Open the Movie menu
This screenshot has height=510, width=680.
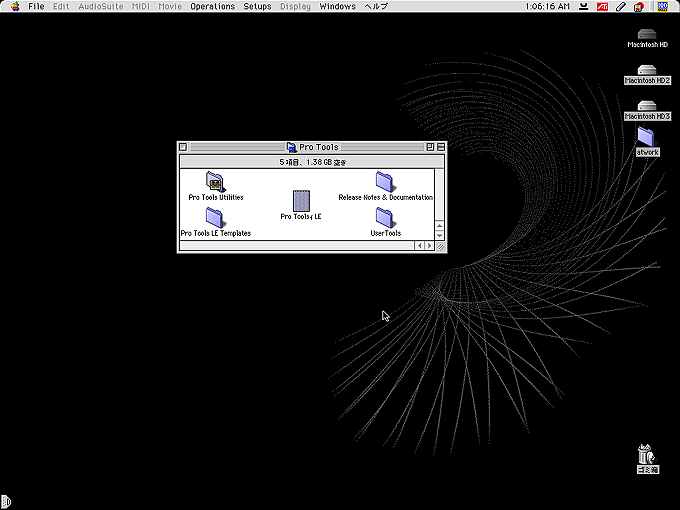pyautogui.click(x=170, y=6)
